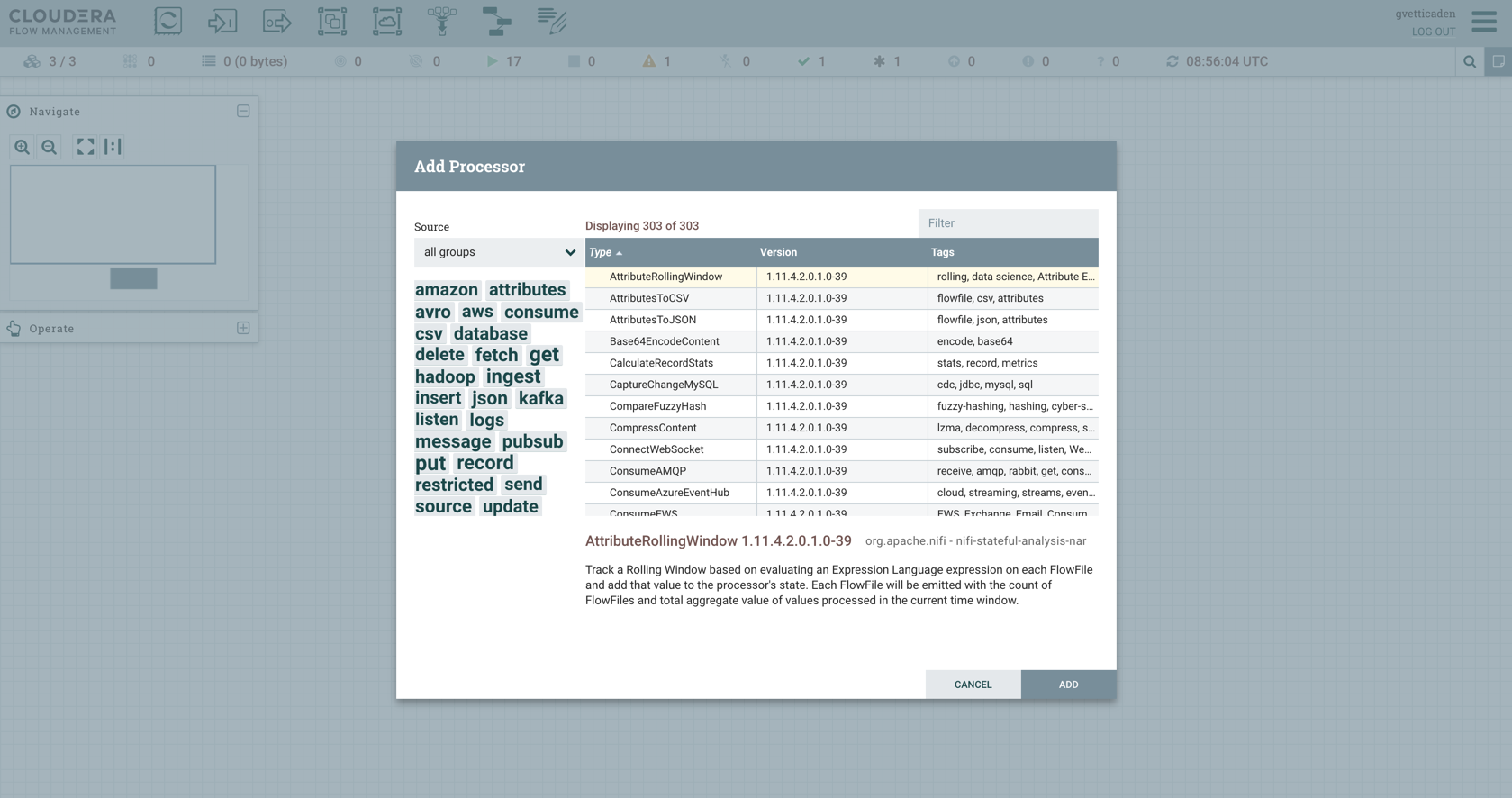Image resolution: width=1512 pixels, height=798 pixels.
Task: Click the Funnel toolbar icon
Action: (x=441, y=21)
